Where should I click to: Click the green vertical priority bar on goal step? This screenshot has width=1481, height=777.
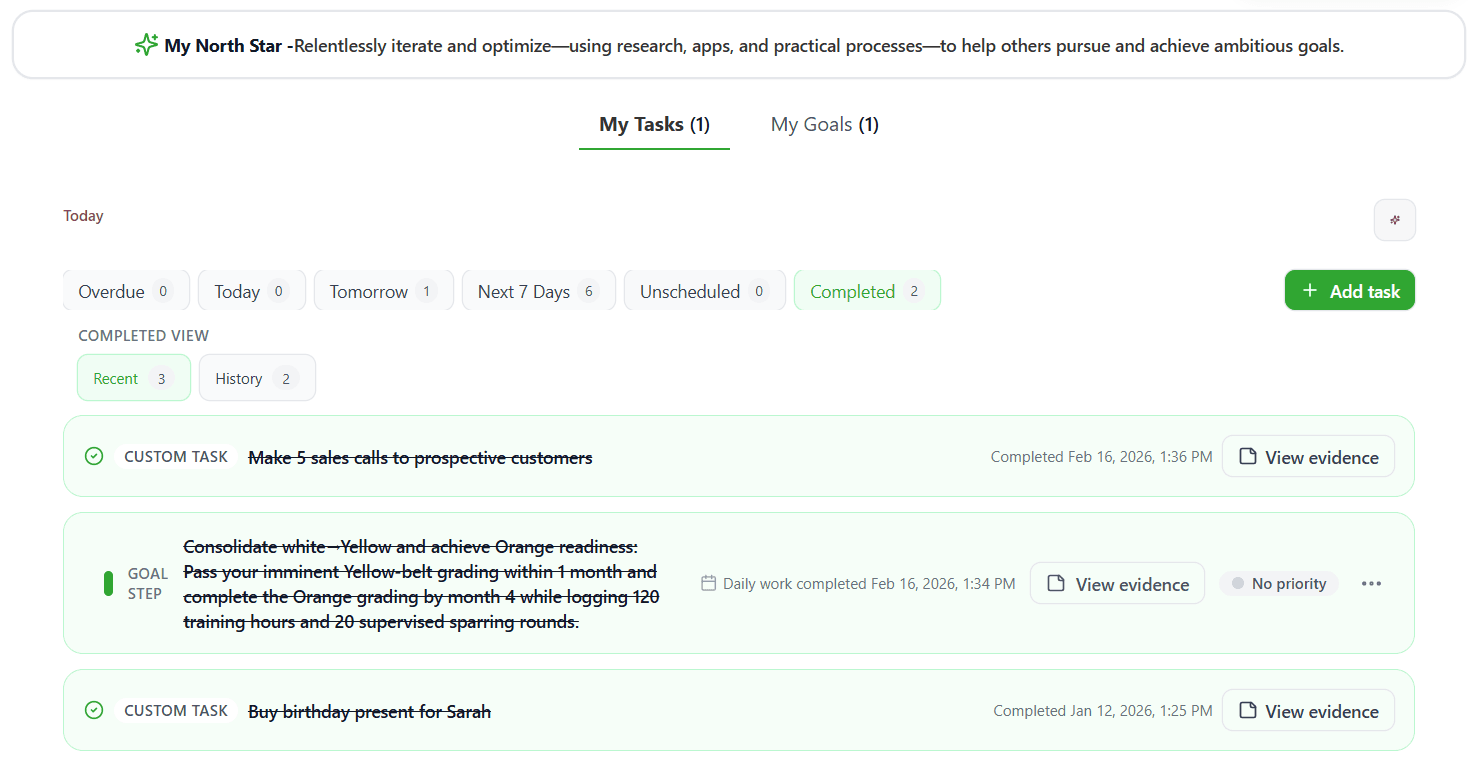tap(108, 583)
